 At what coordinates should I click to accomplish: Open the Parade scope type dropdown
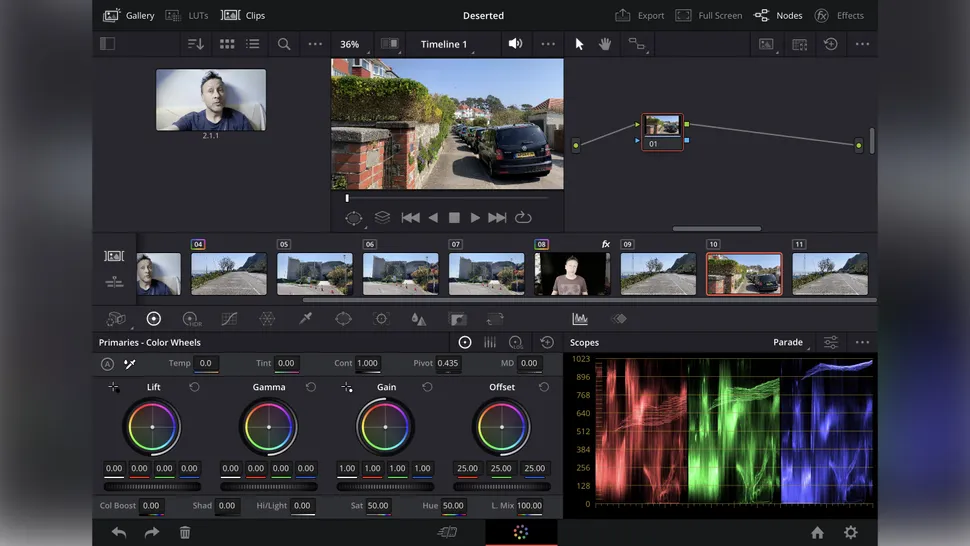(x=790, y=342)
